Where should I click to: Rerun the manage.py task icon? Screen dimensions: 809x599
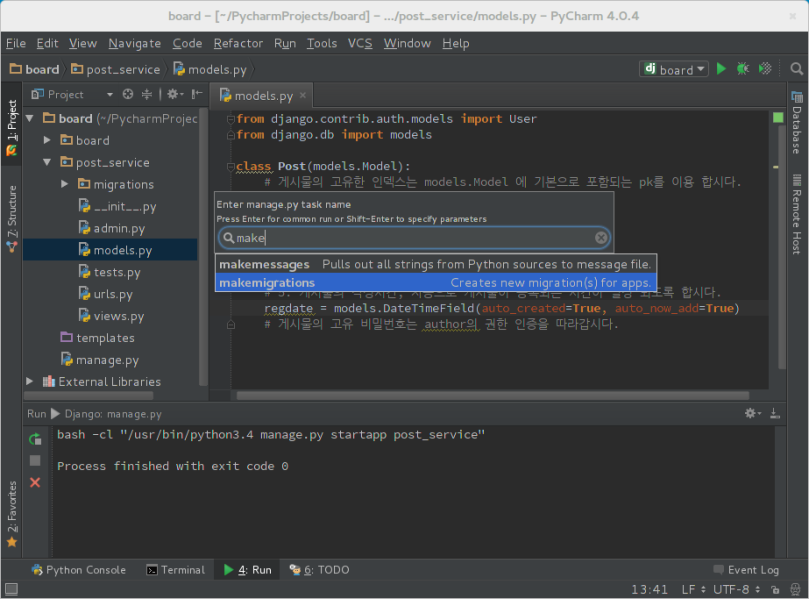pyautogui.click(x=35, y=439)
